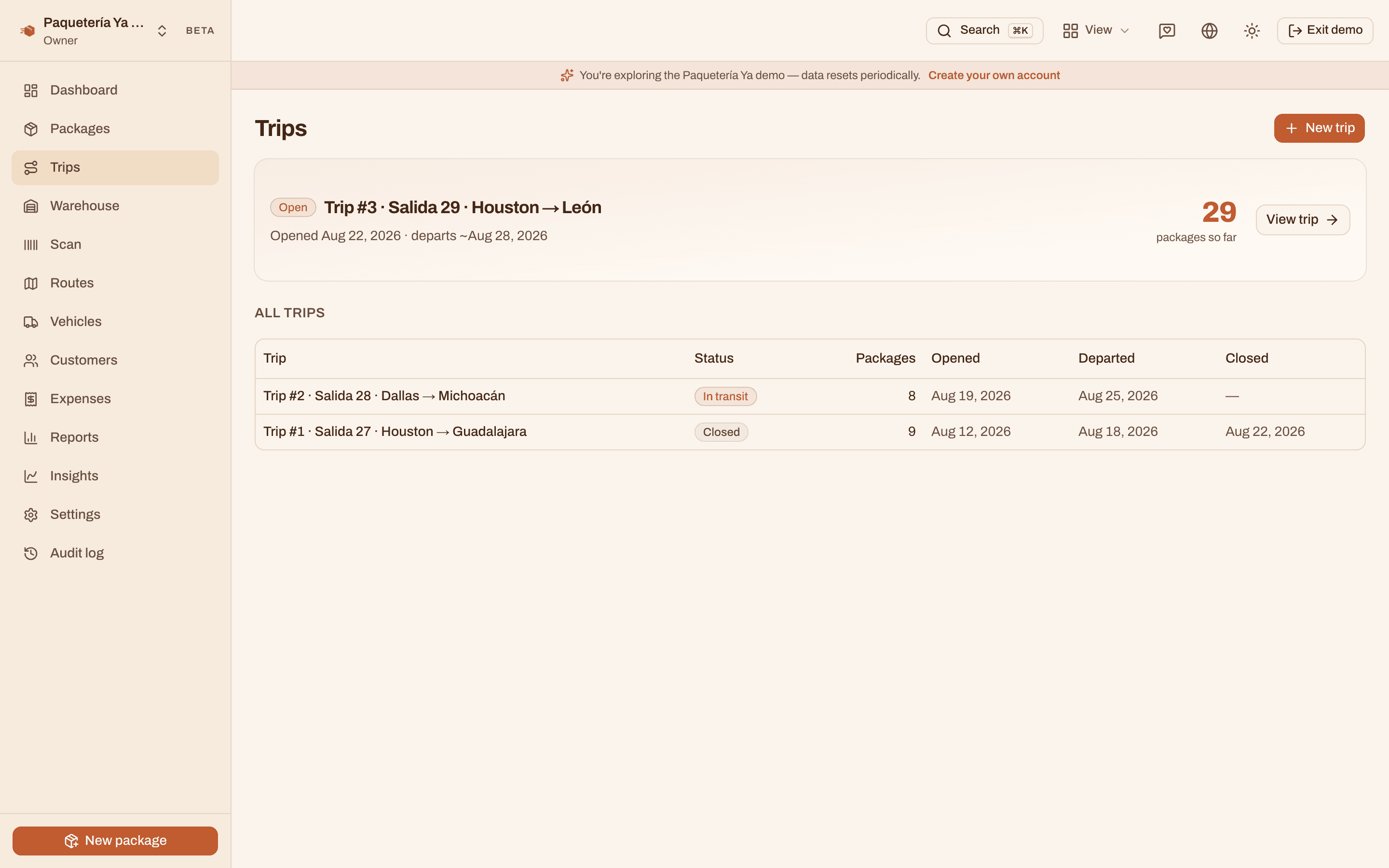Click the Status column header
Image resolution: width=1389 pixels, height=868 pixels.
click(713, 358)
